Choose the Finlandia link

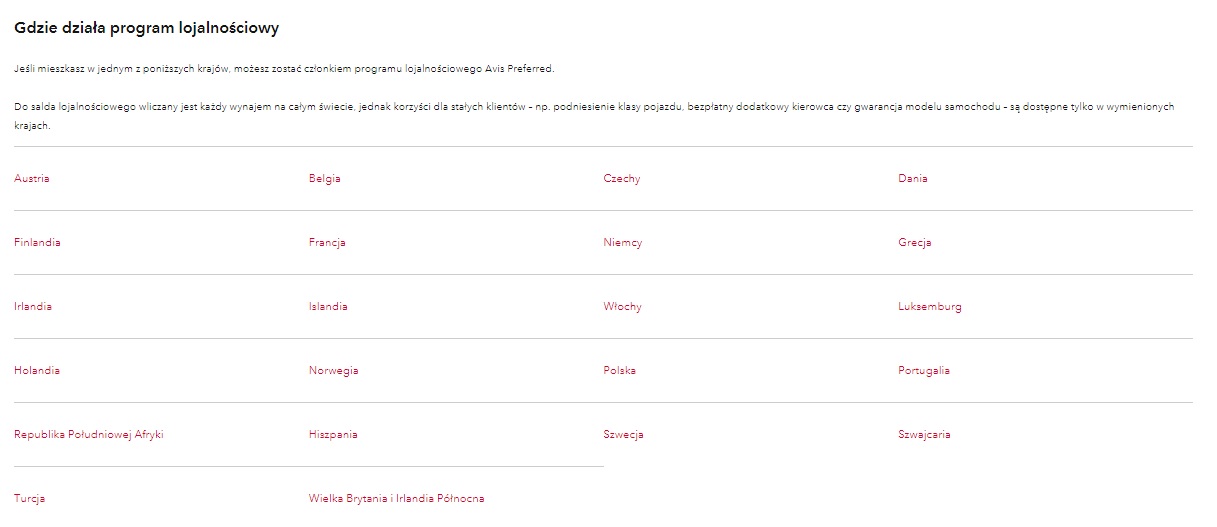point(37,243)
